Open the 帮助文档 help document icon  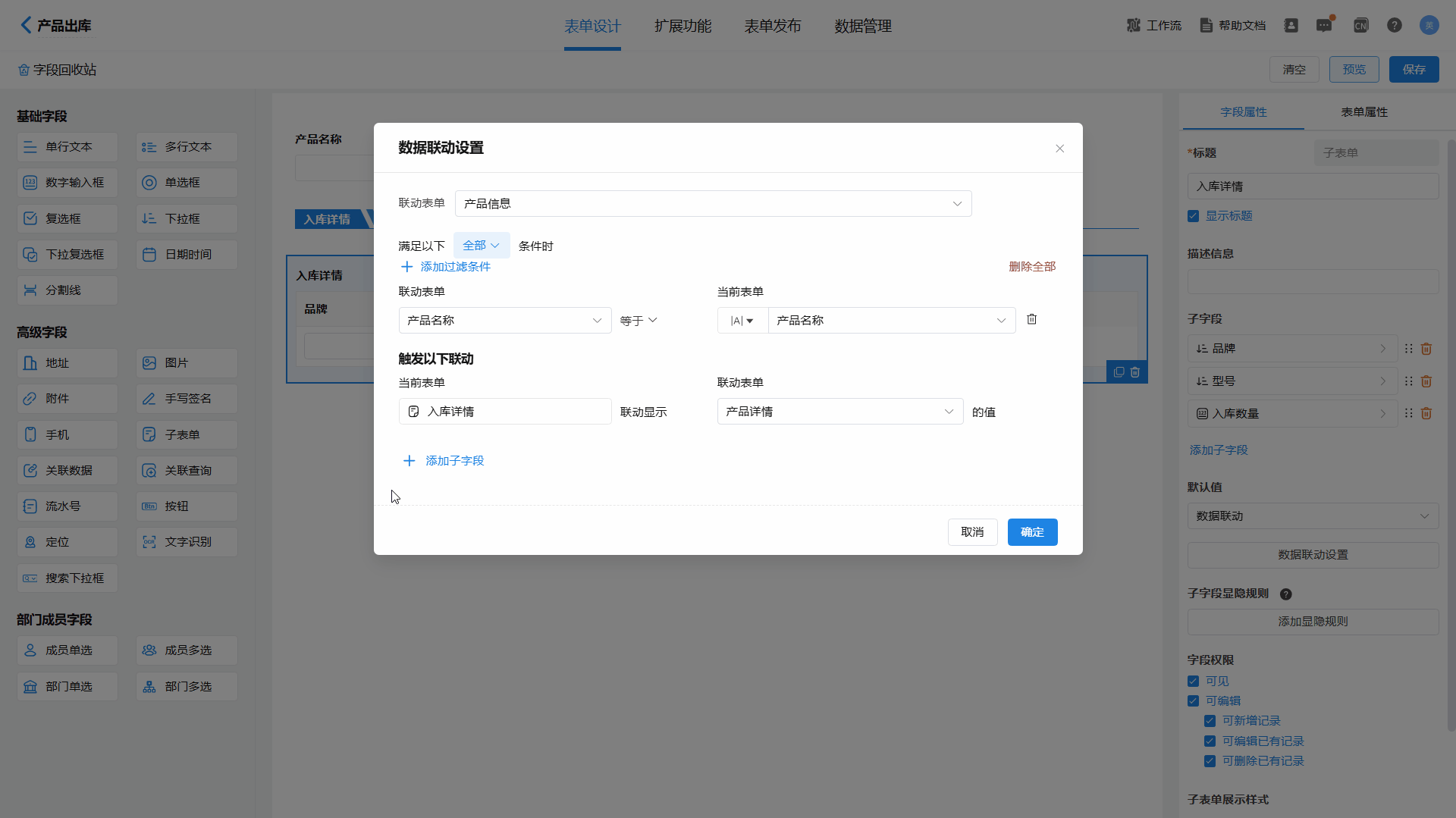point(1206,26)
